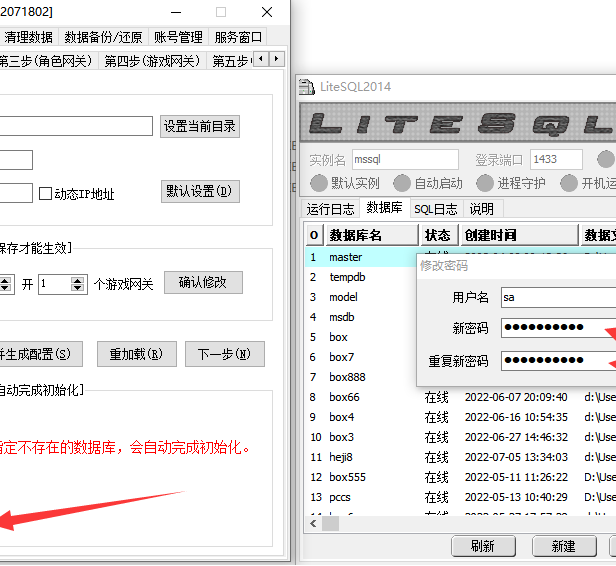Sort by 数据库名 column header
Screen dimensions: 616x566
pos(370,235)
